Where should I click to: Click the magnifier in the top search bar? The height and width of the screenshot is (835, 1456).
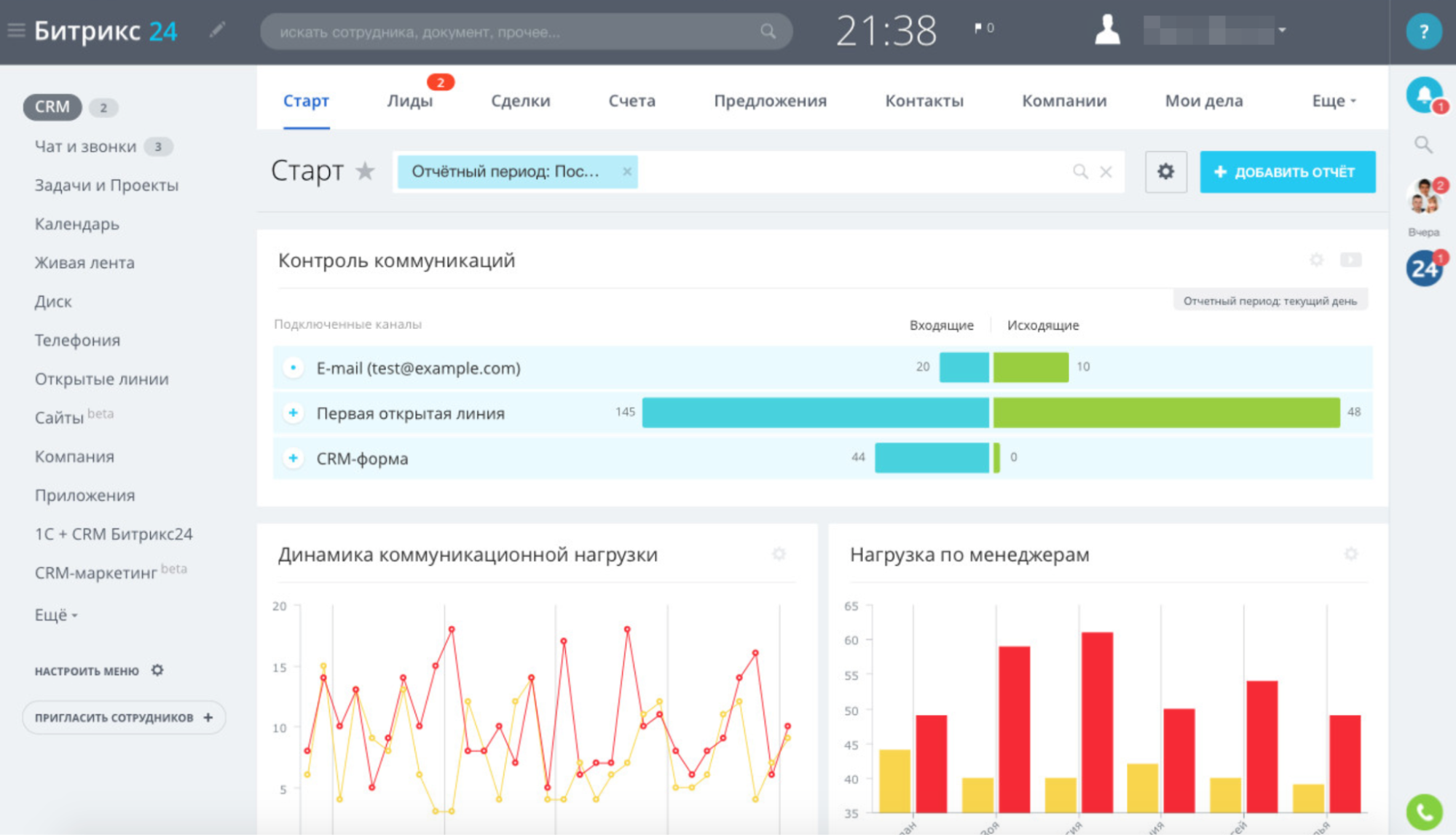tap(768, 31)
